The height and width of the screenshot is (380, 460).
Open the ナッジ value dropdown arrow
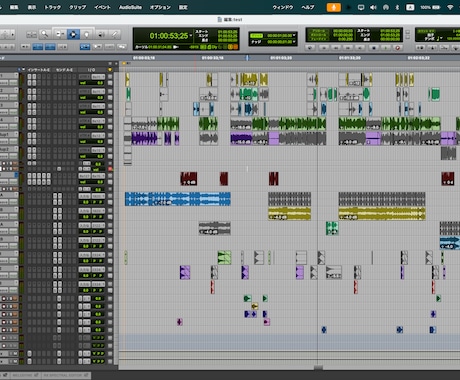294,42
